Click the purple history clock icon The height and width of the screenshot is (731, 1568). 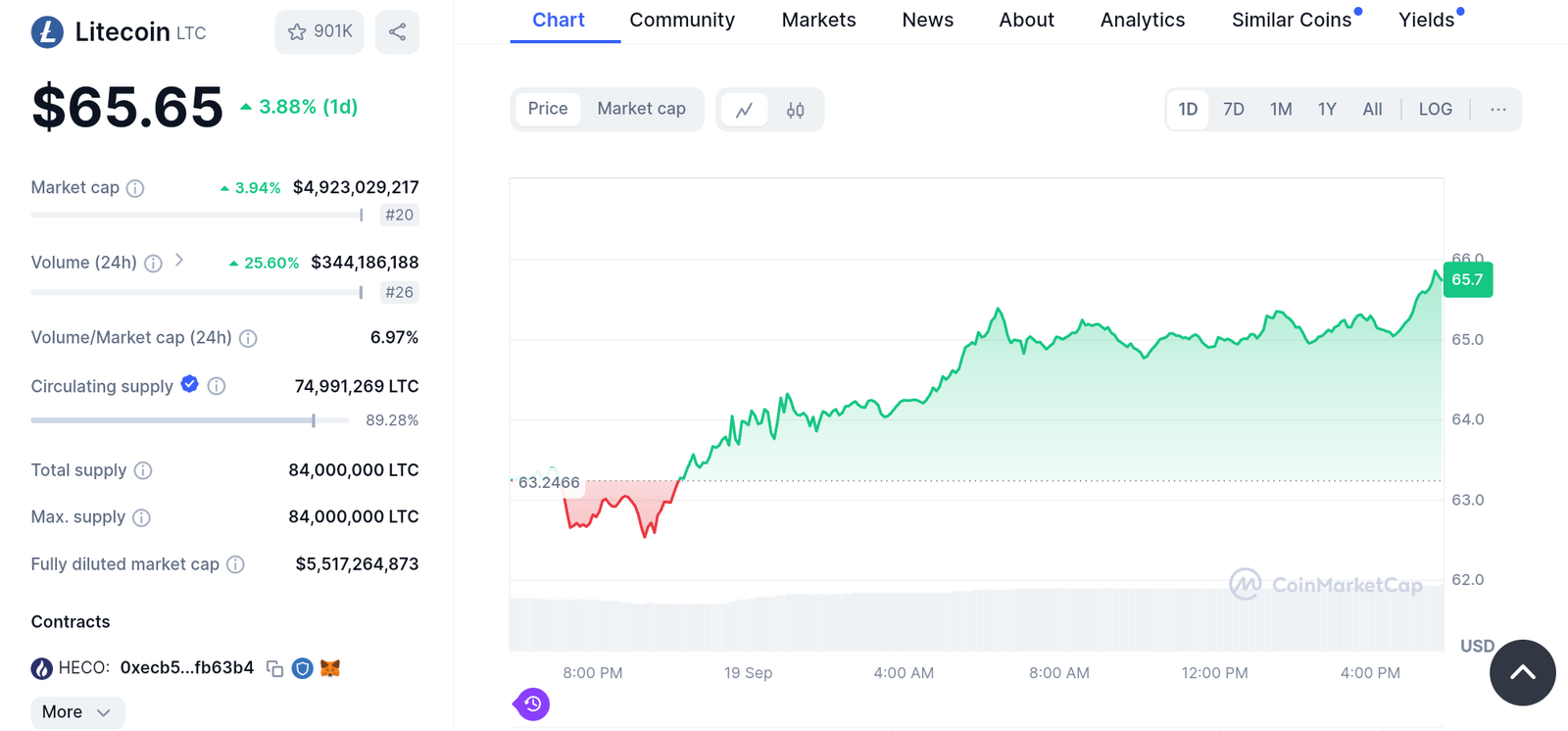click(x=533, y=704)
